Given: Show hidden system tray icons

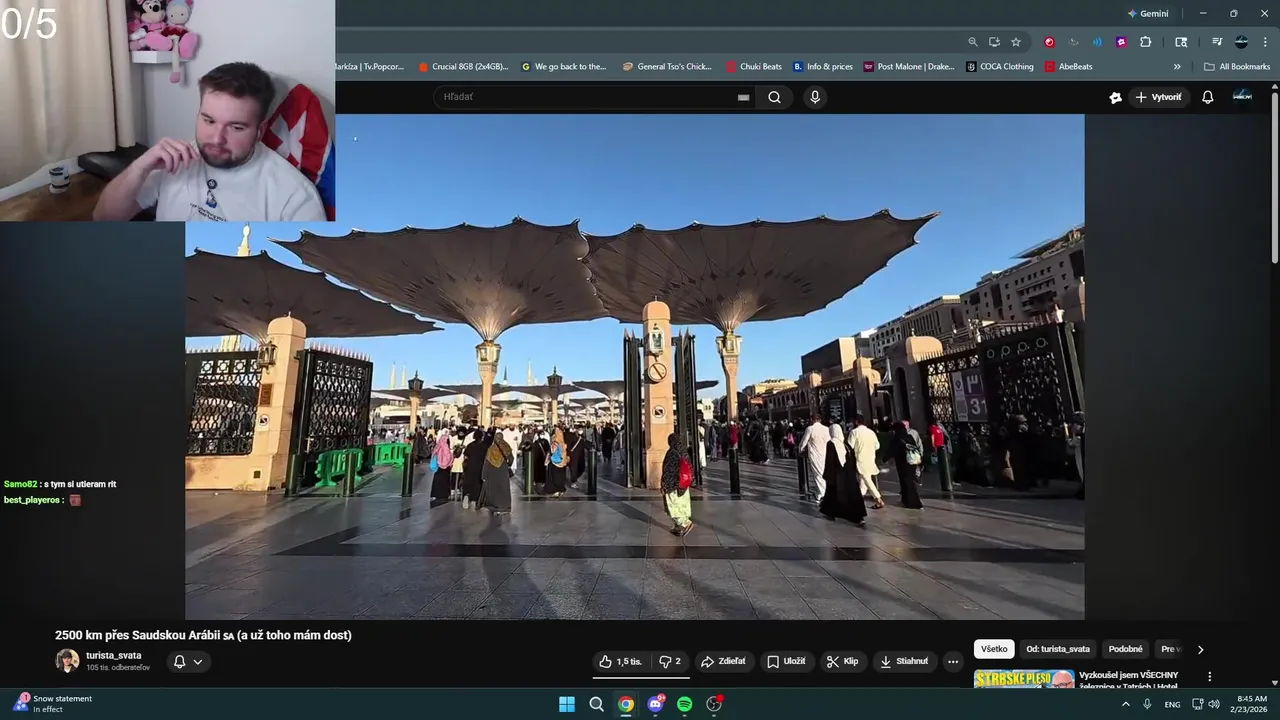Looking at the screenshot, I should click(1125, 704).
